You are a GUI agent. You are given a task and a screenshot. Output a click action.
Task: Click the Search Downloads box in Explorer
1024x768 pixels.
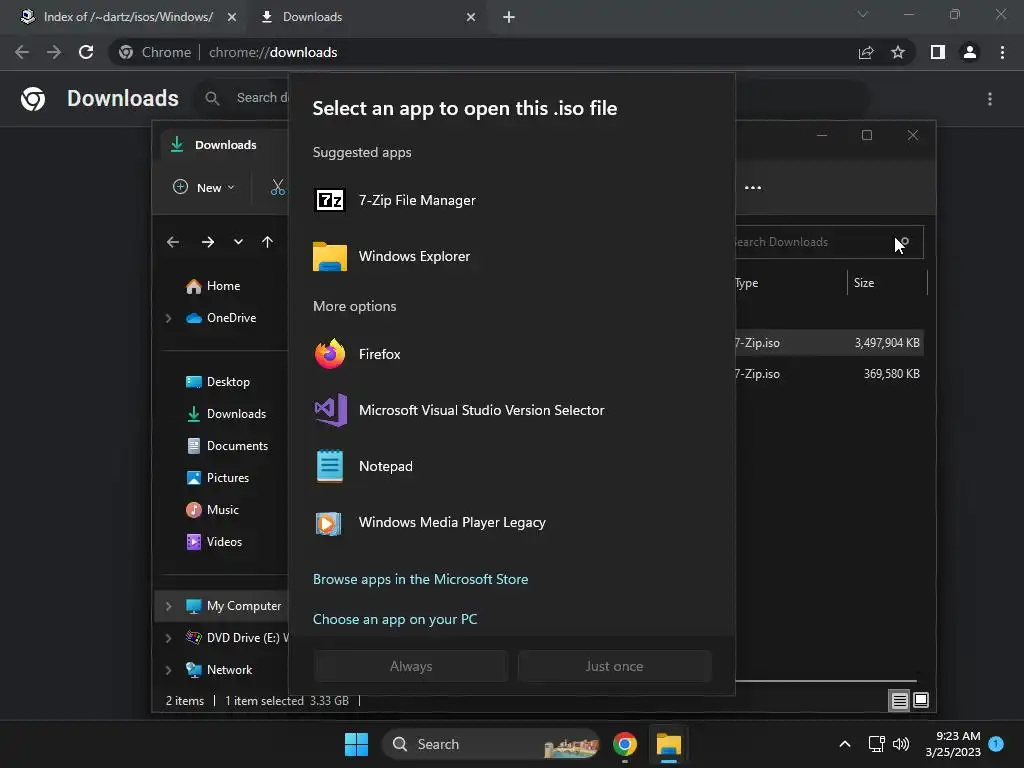[x=829, y=242]
